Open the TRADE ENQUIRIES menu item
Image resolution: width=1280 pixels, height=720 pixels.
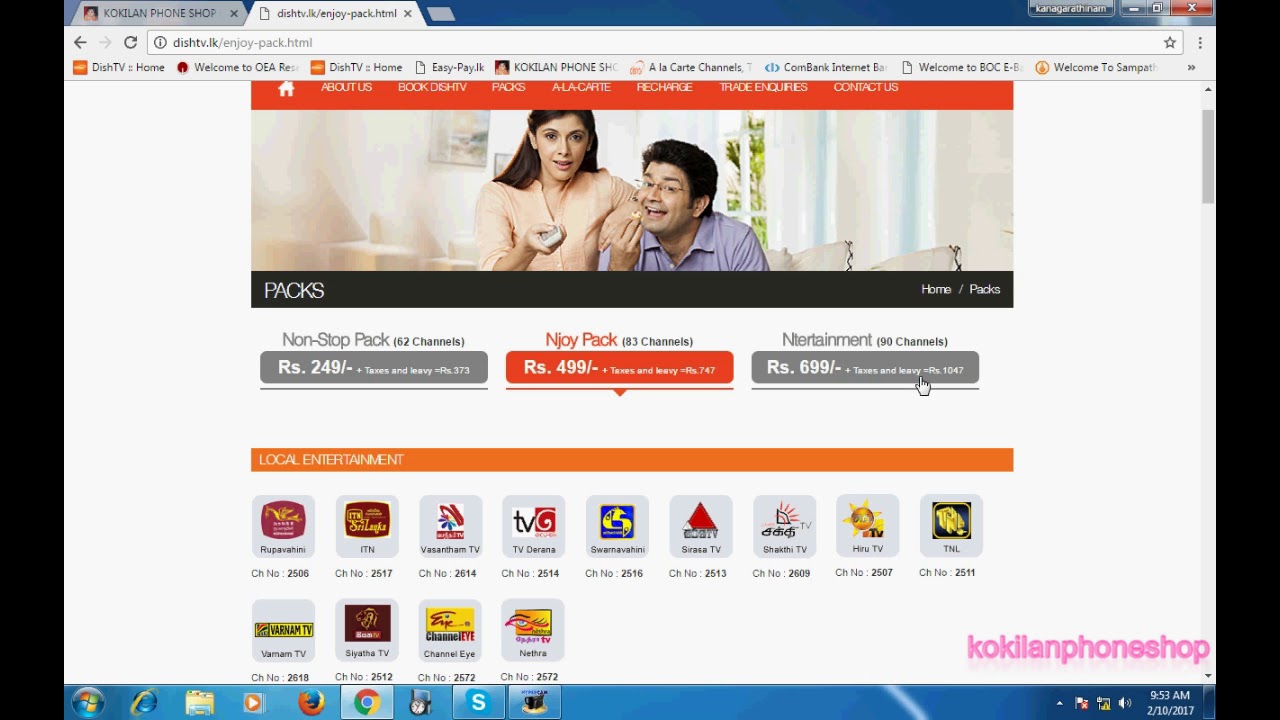click(x=763, y=87)
